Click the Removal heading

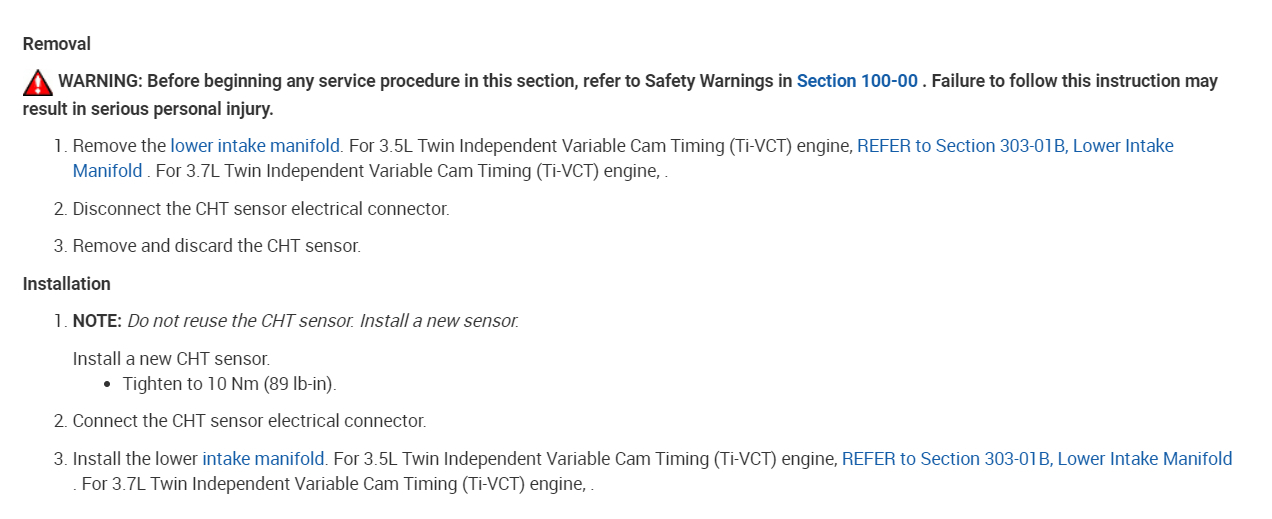pos(57,44)
